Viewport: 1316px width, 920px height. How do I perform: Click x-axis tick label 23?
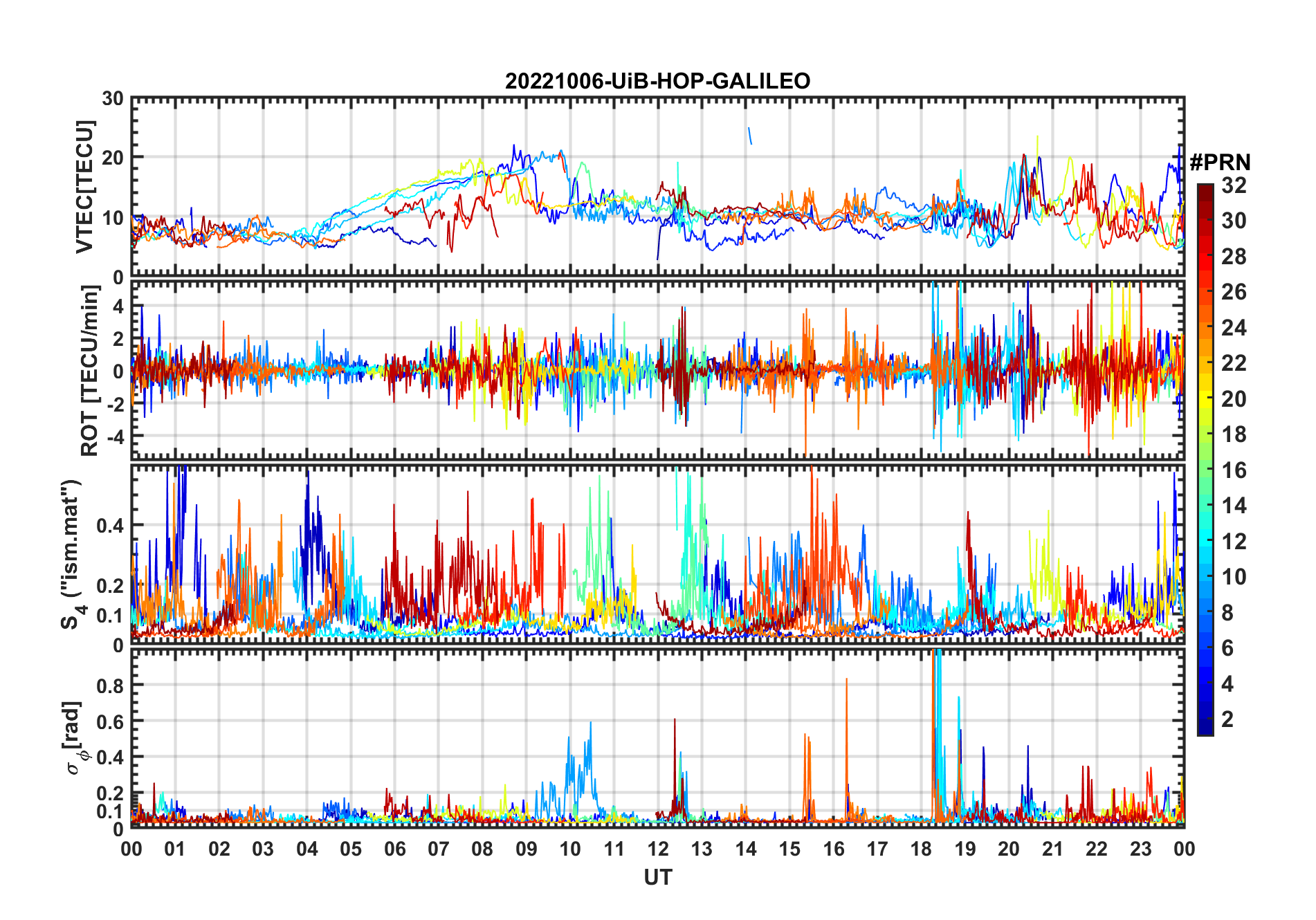point(1140,849)
